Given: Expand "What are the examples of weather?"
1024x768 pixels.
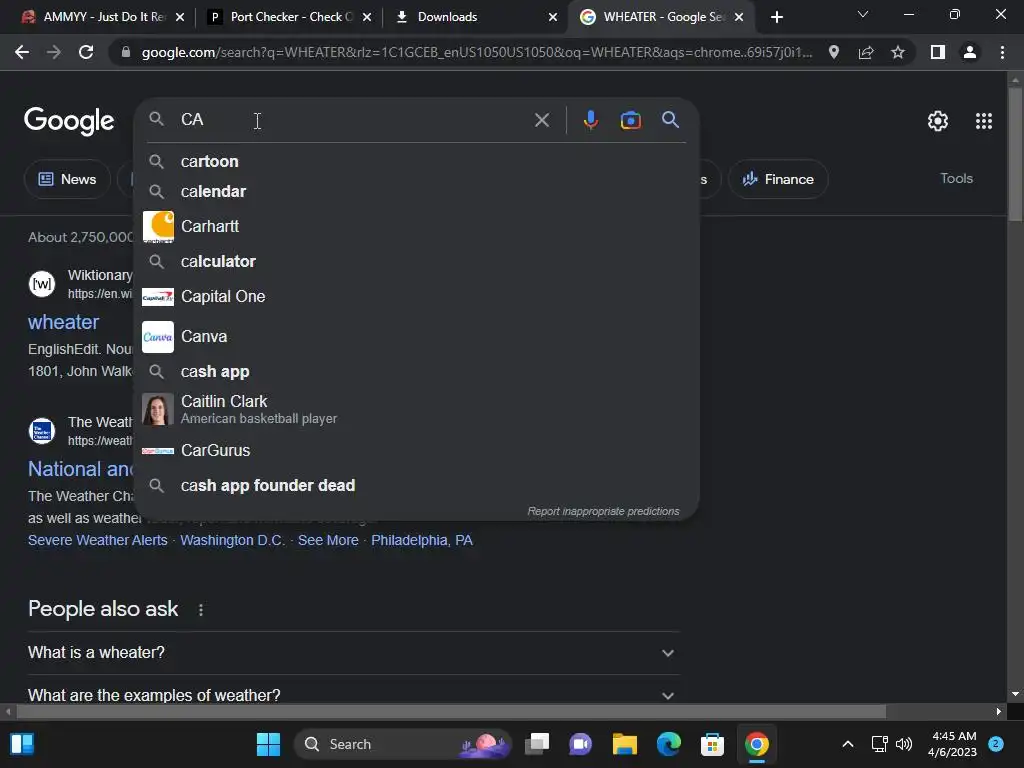Looking at the screenshot, I should point(353,695).
